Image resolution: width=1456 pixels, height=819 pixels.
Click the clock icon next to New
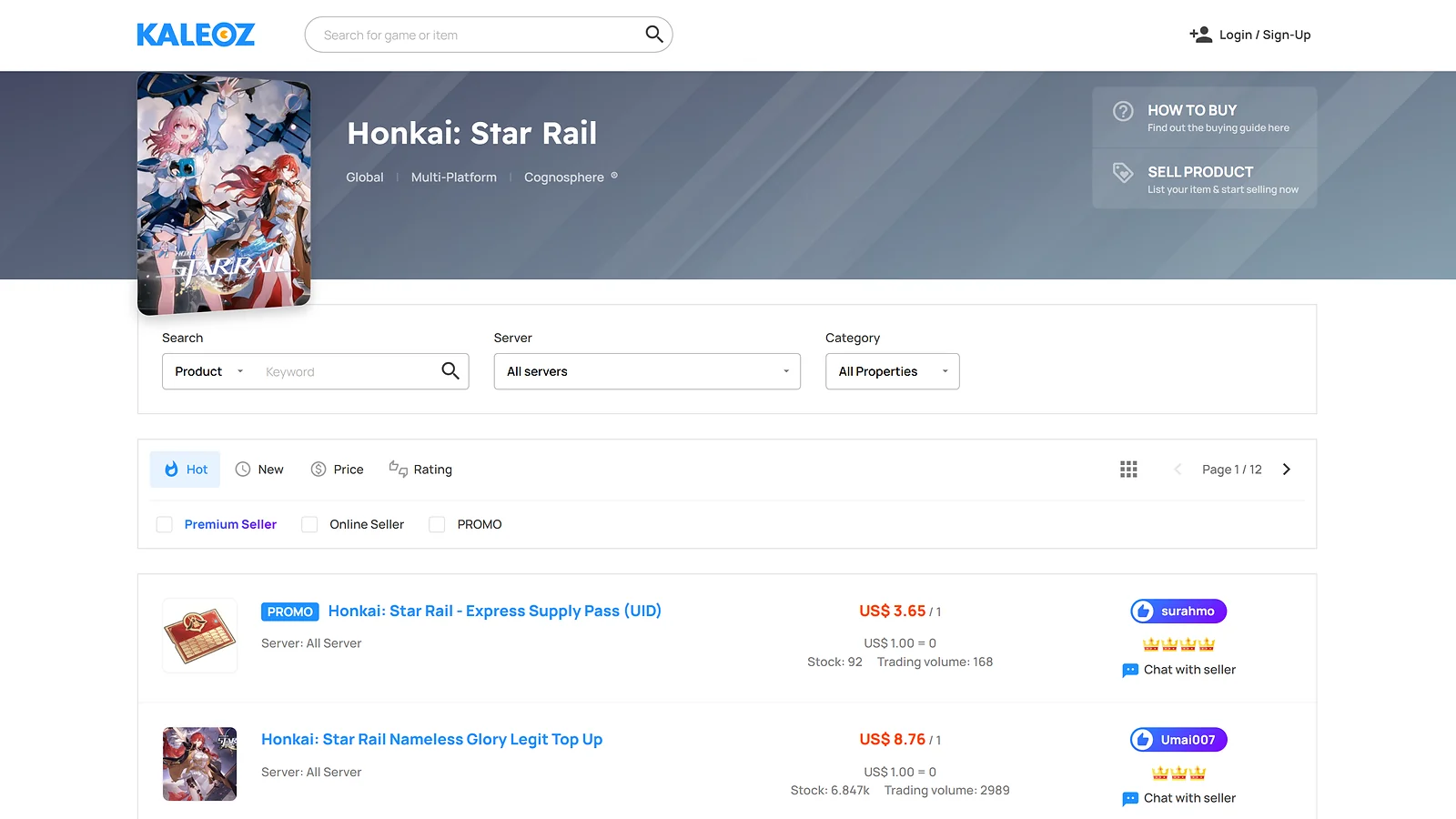pyautogui.click(x=243, y=470)
